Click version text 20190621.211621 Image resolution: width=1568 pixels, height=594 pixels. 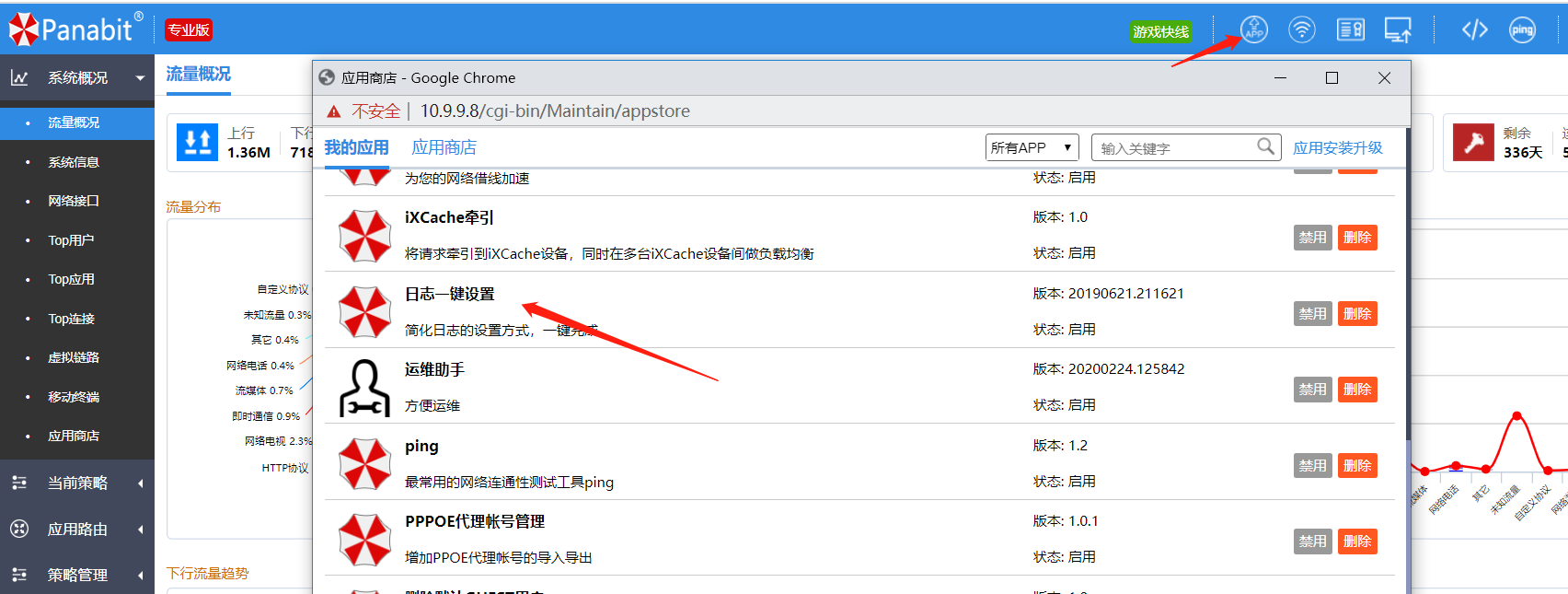click(1126, 294)
